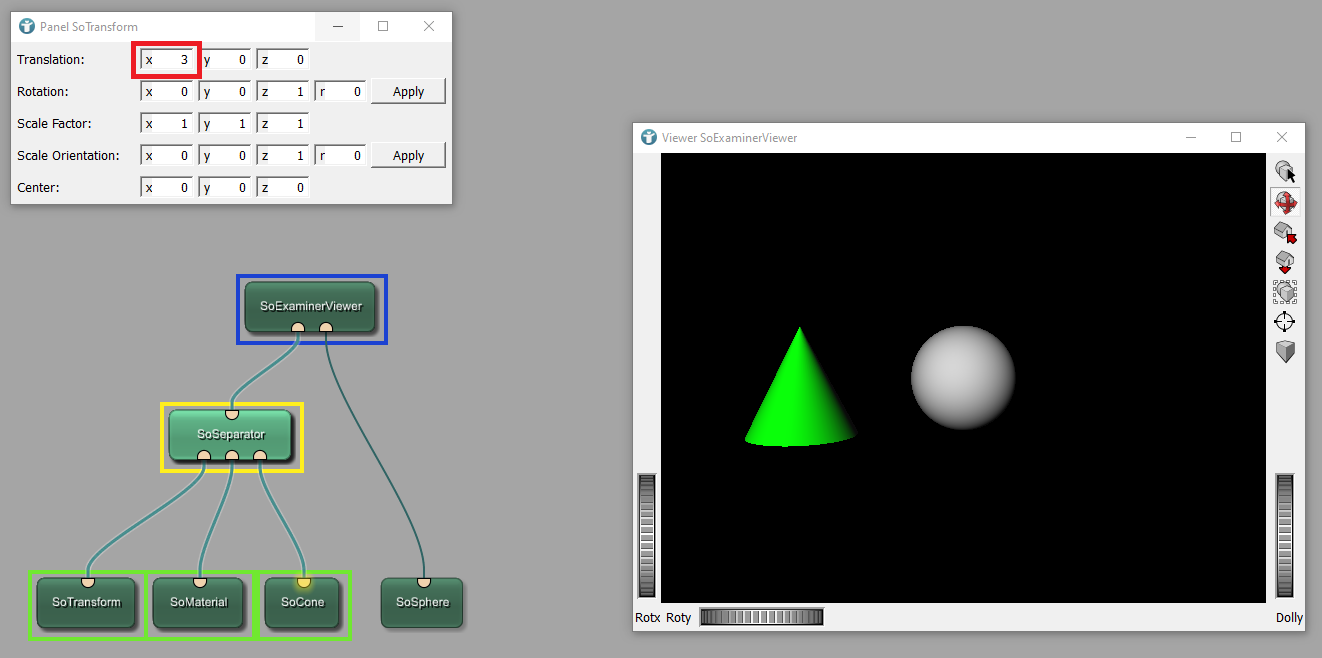Click the Dolly thumbwheel on right
Screen dimensions: 1322x658
(x=1284, y=536)
